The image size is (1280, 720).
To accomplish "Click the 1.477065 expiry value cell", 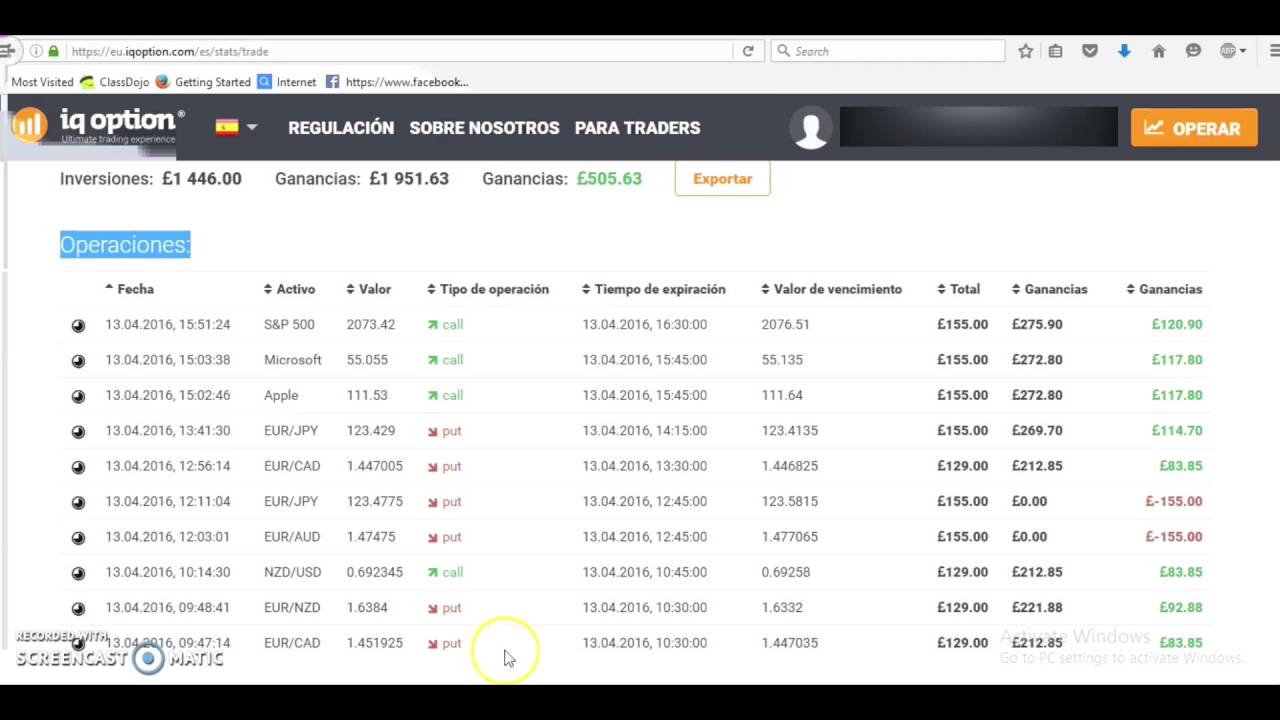I will tap(790, 536).
